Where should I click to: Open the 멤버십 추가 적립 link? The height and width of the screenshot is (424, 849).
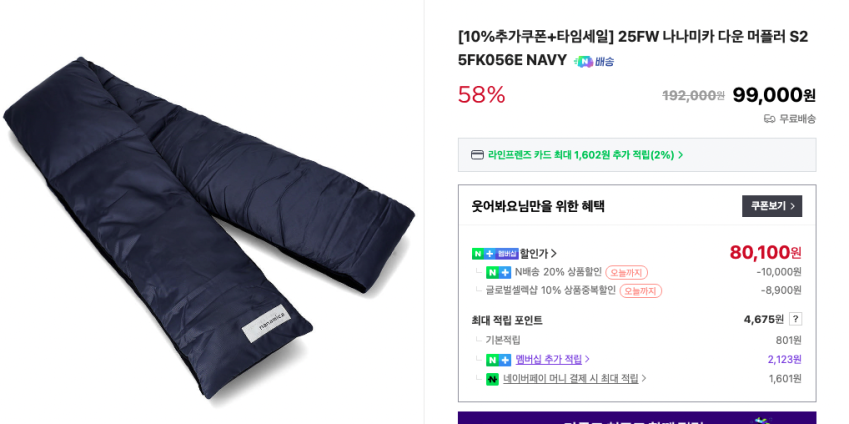pos(548,359)
